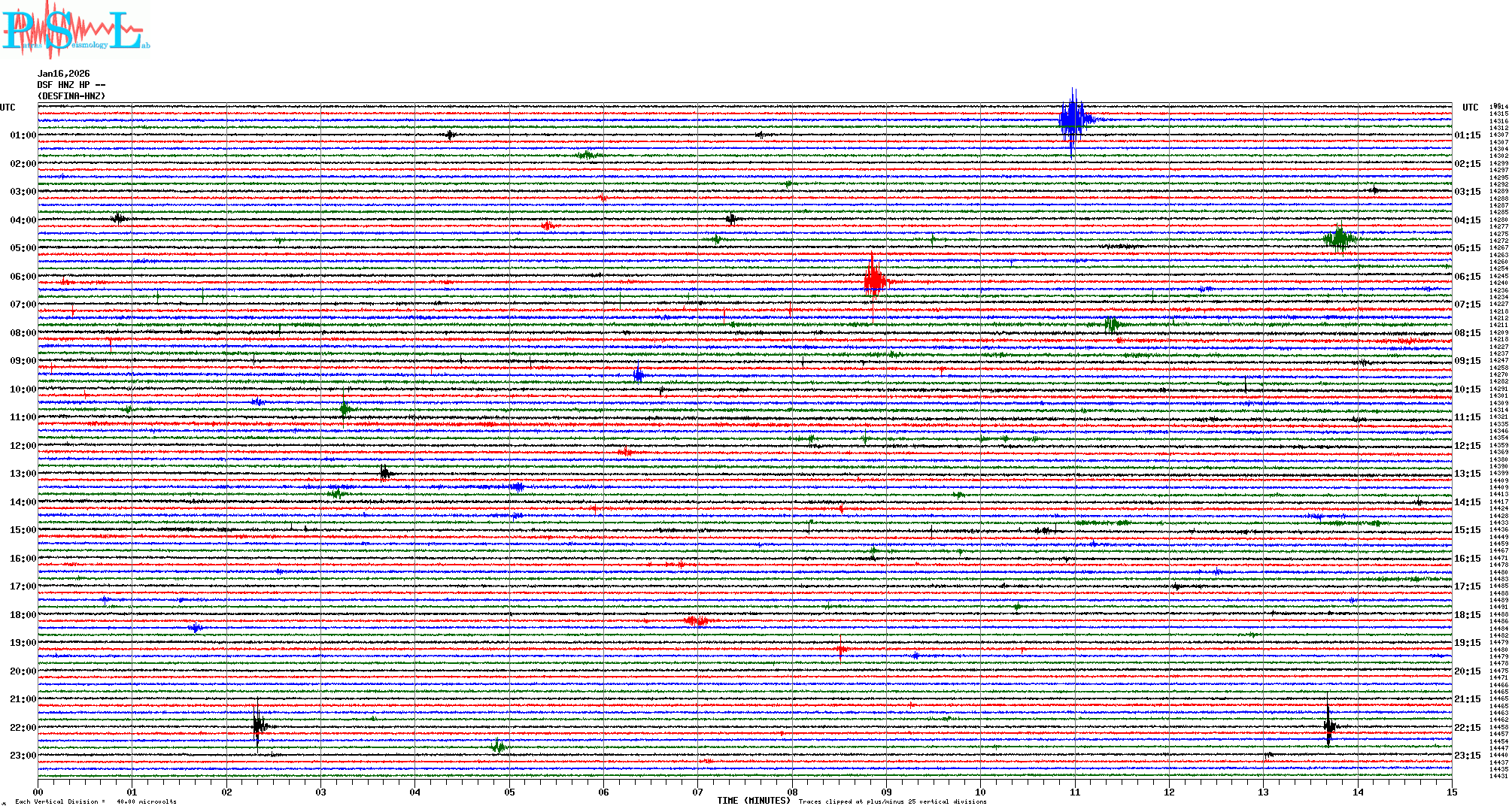Click the 06:00 hour label on the left axis

(23, 277)
